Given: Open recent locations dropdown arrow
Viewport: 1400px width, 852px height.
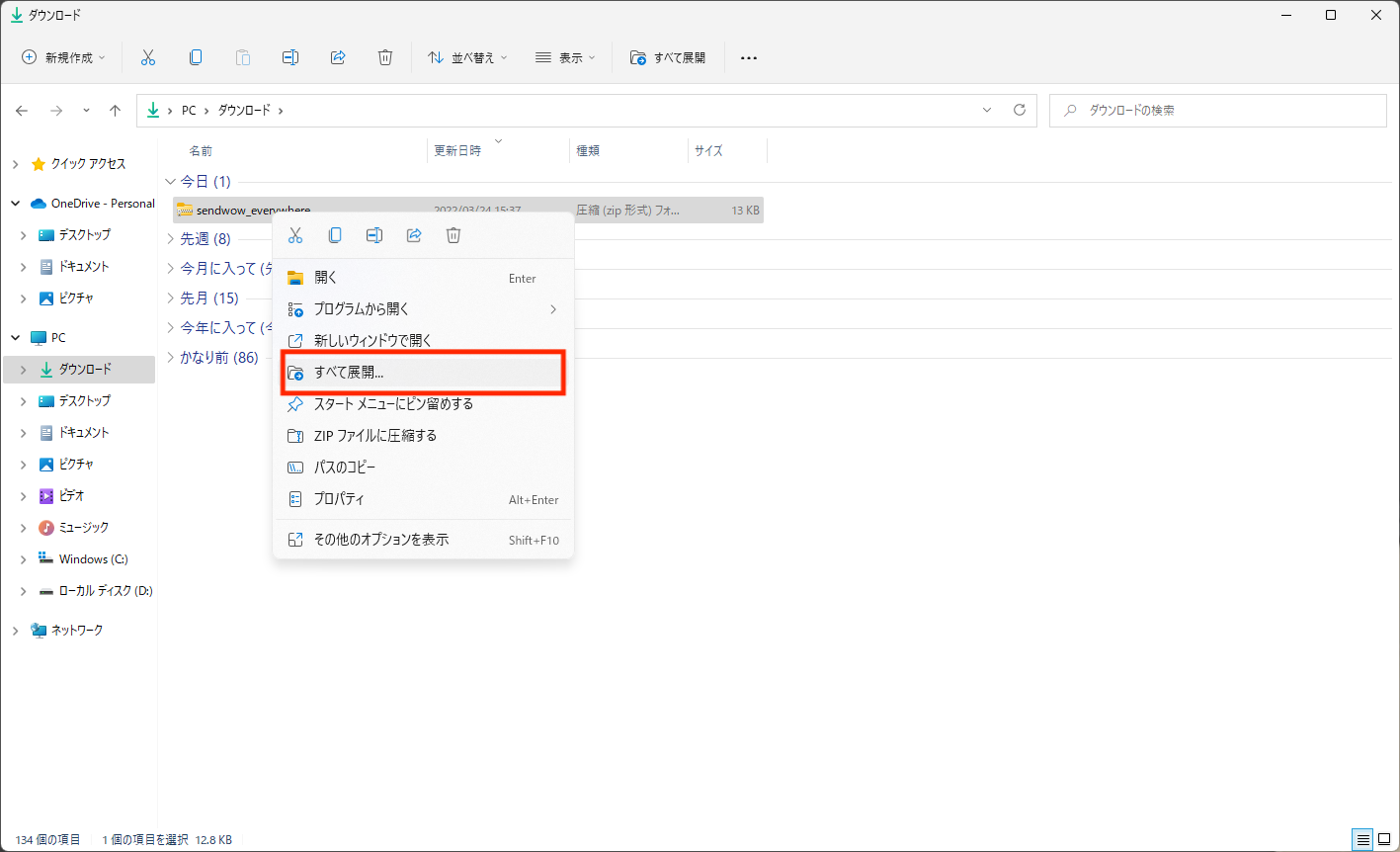Looking at the screenshot, I should pyautogui.click(x=86, y=111).
